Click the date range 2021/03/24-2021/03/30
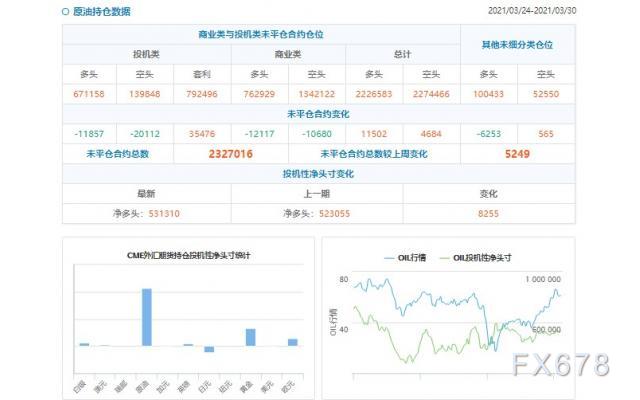 pyautogui.click(x=532, y=11)
